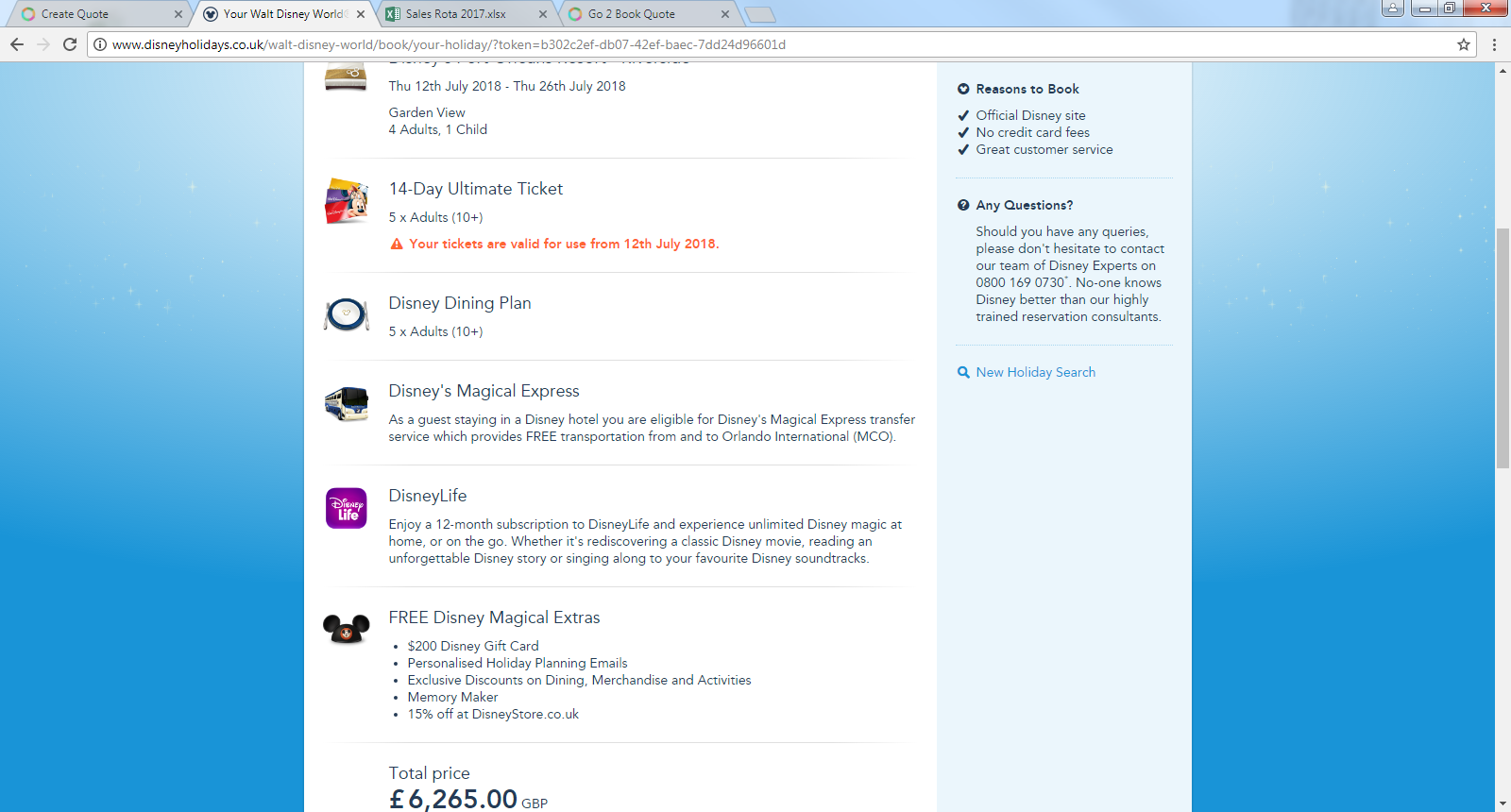Click the Reasons to Book heading
This screenshot has height=812, width=1511.
1027,89
